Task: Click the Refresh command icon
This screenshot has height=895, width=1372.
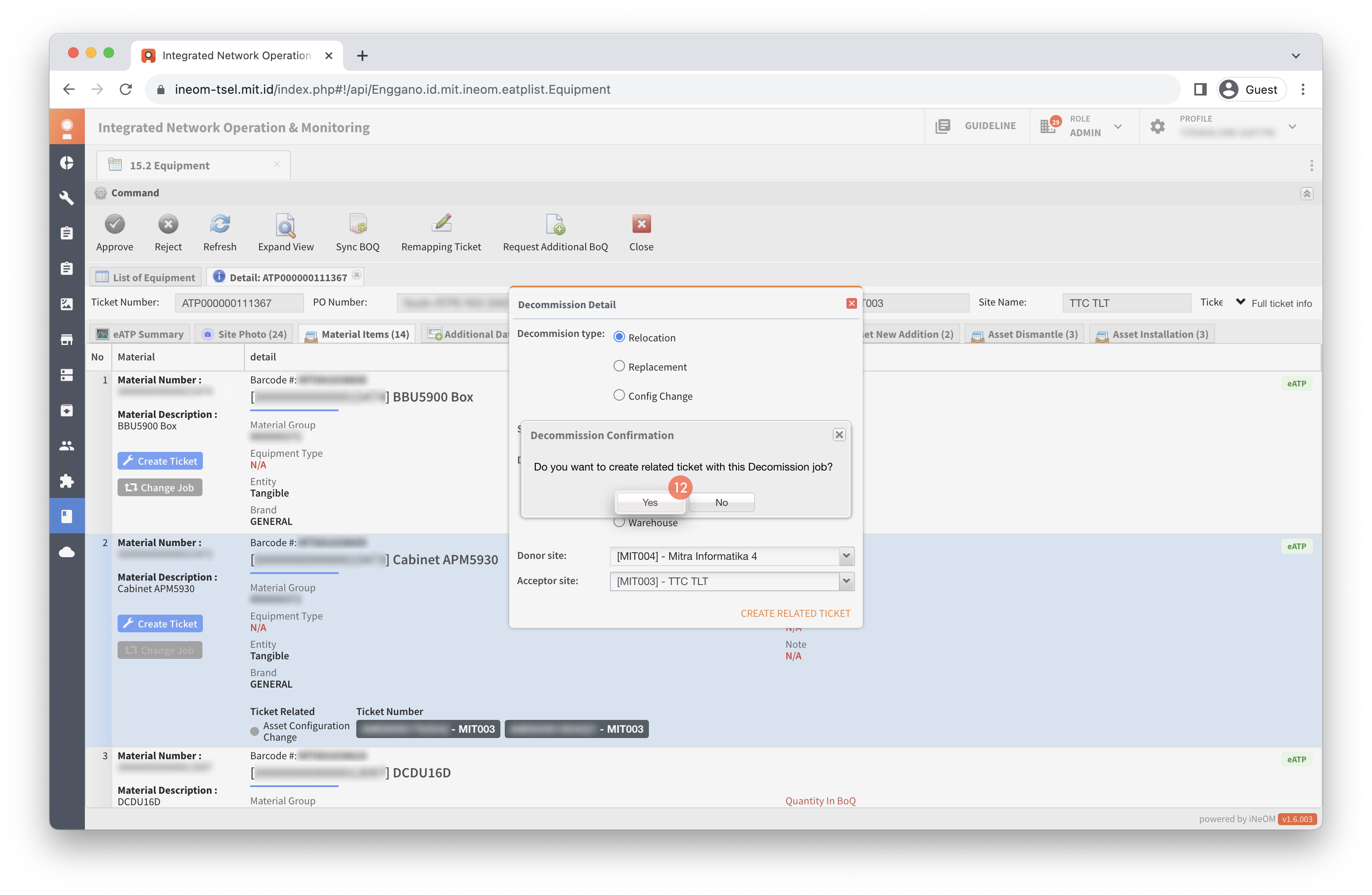Action: coord(220,224)
